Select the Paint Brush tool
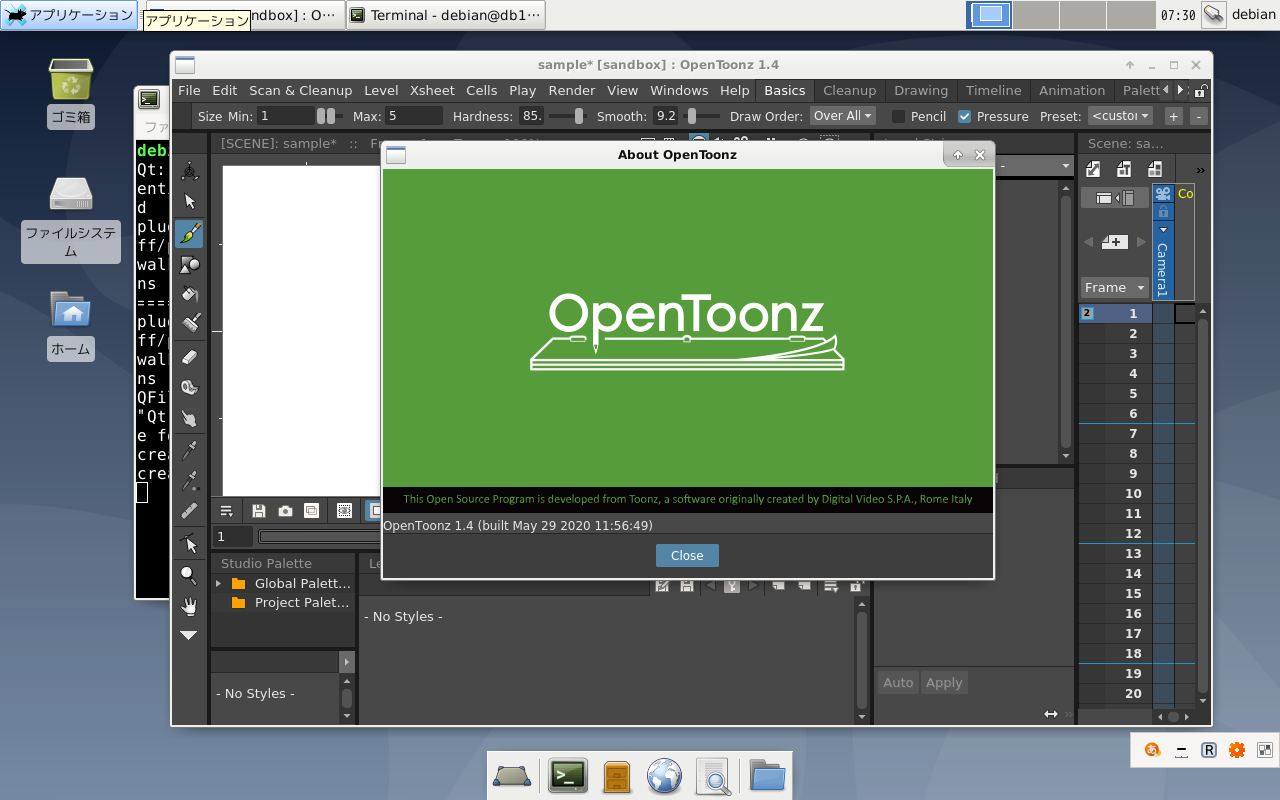Image resolution: width=1280 pixels, height=800 pixels. point(189,323)
